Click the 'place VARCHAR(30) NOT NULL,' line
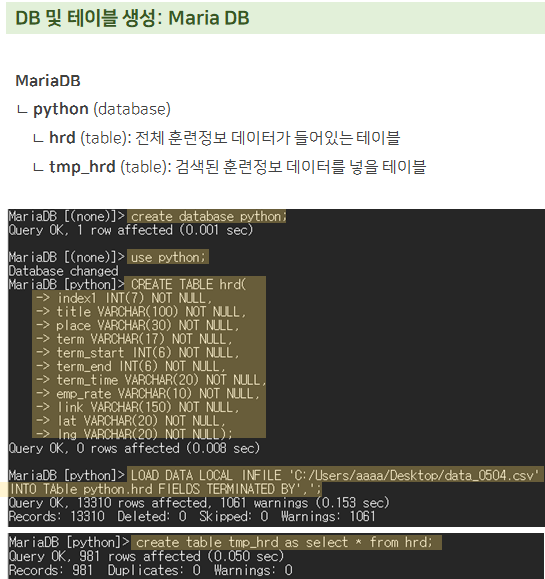This screenshot has height=579, width=545. (148, 325)
